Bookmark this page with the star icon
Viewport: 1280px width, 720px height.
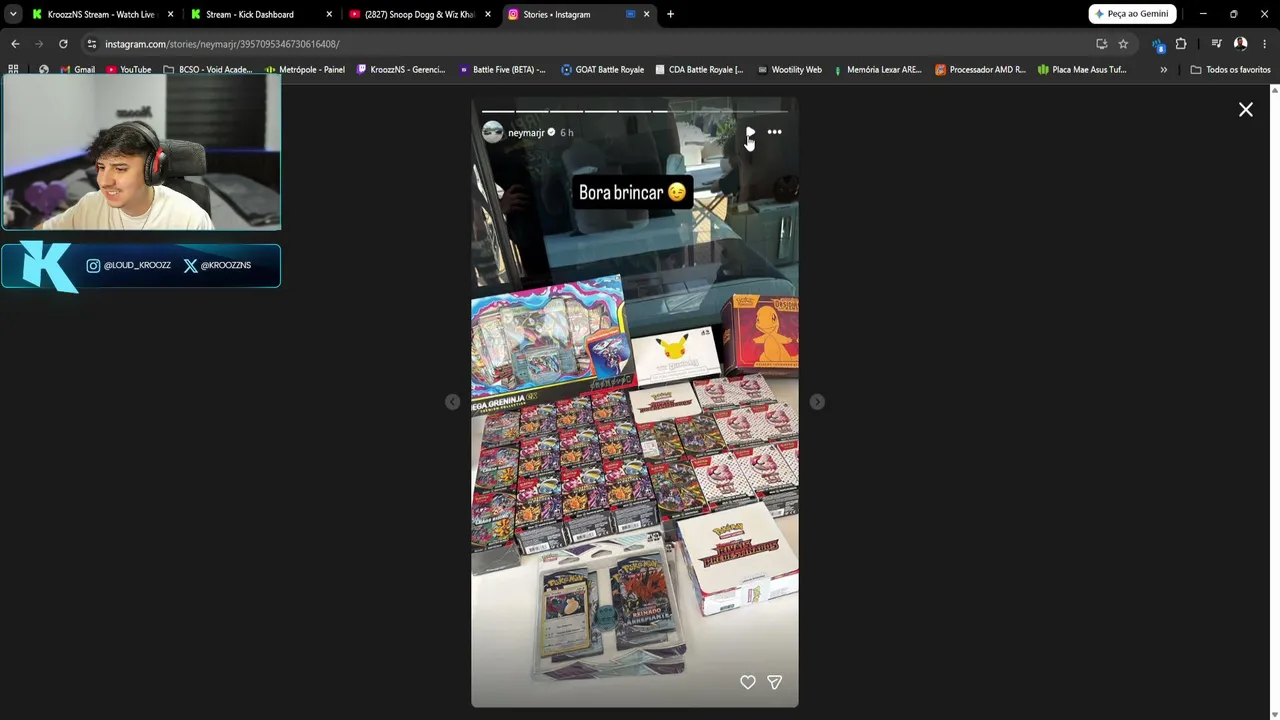tap(1123, 44)
